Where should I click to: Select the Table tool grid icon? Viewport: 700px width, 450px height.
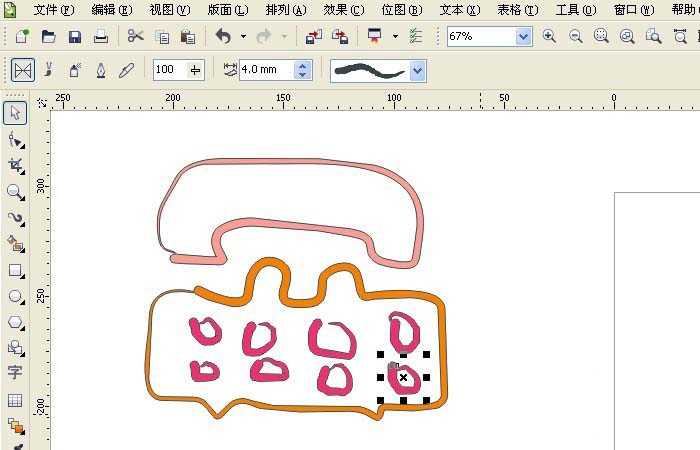pos(15,400)
